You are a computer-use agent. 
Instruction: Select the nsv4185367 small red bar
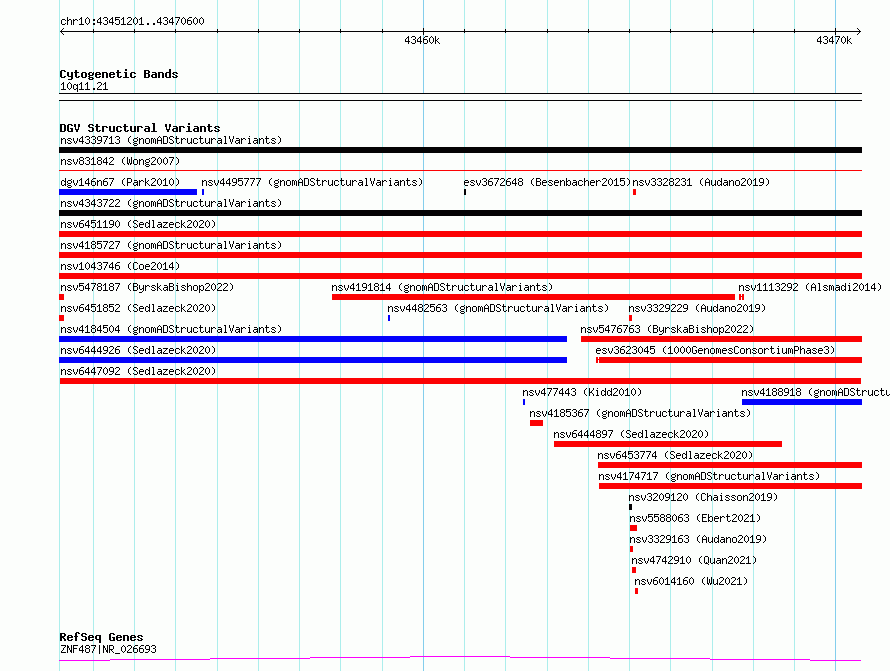[x=536, y=423]
